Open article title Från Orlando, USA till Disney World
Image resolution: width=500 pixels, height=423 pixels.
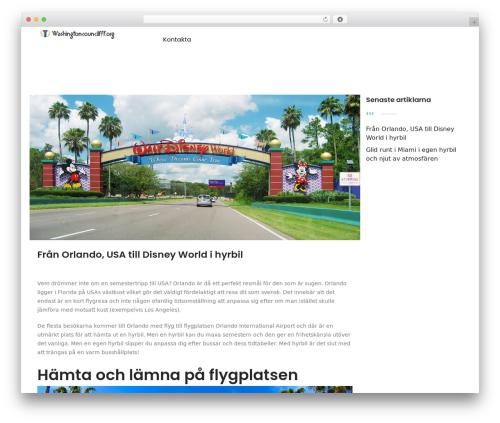coord(140,255)
